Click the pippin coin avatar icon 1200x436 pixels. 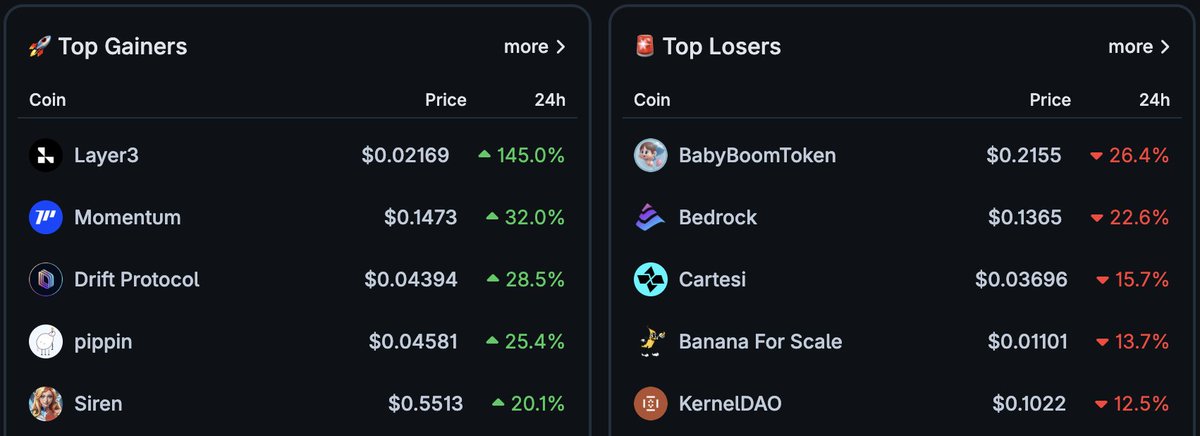click(46, 342)
